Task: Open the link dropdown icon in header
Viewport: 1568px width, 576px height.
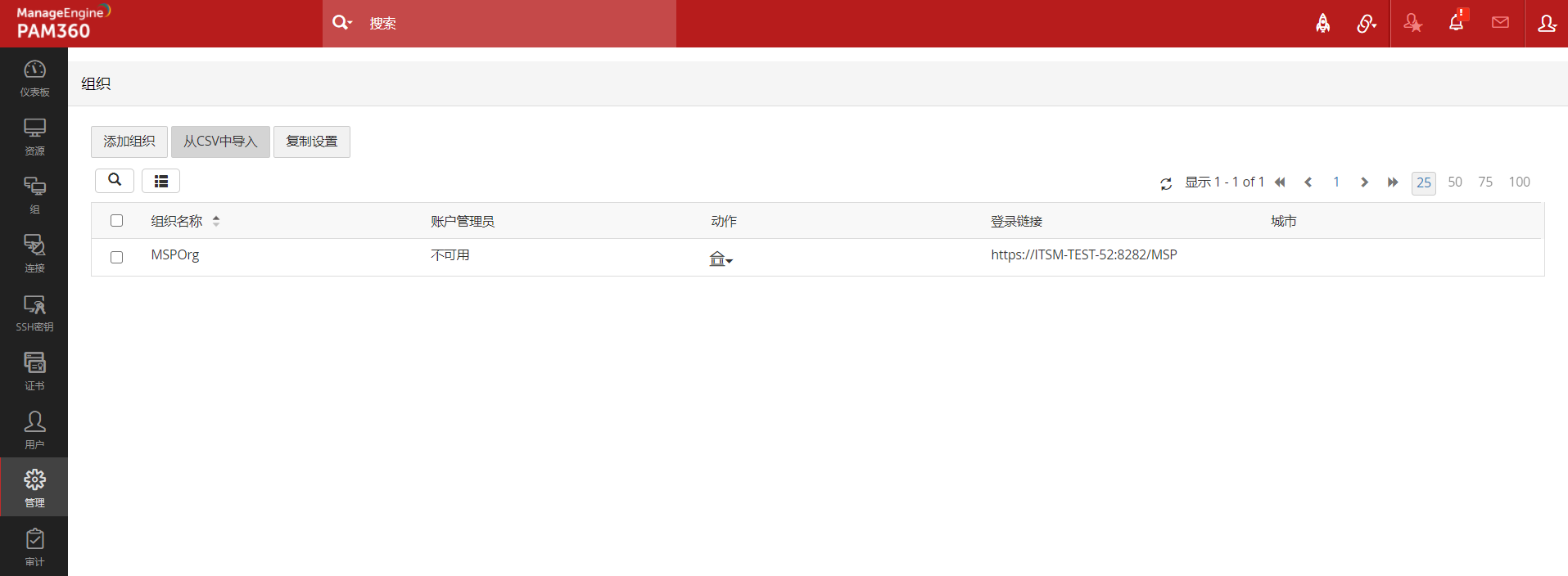Action: tap(1366, 23)
